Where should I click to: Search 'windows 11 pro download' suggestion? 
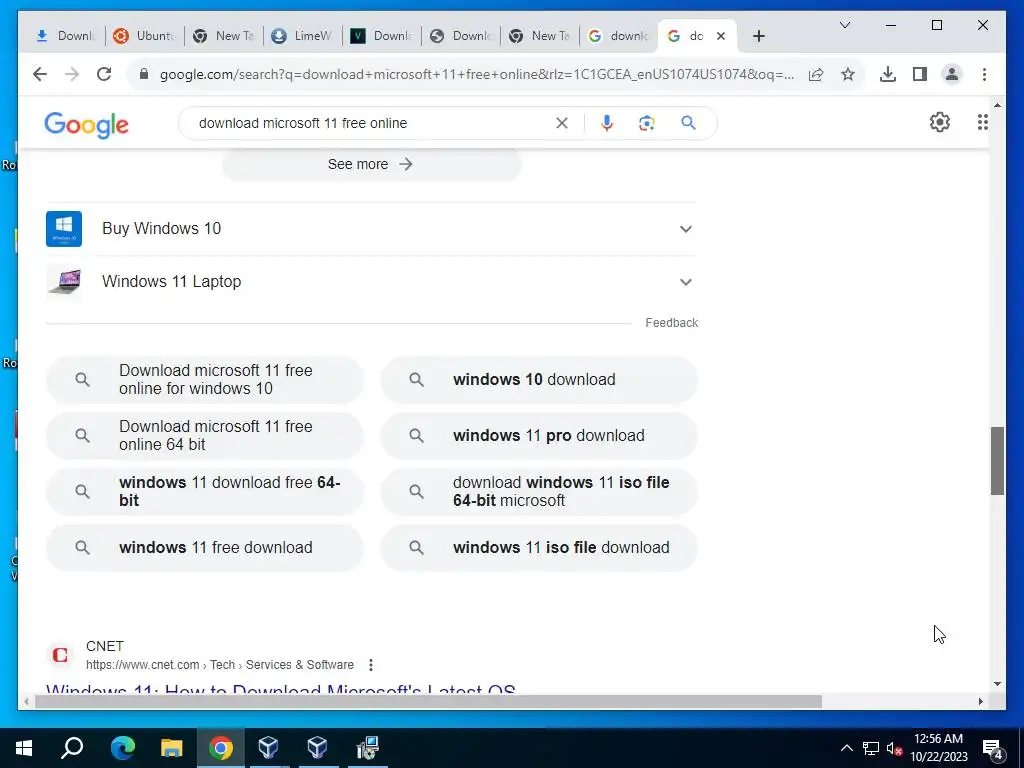(539, 436)
